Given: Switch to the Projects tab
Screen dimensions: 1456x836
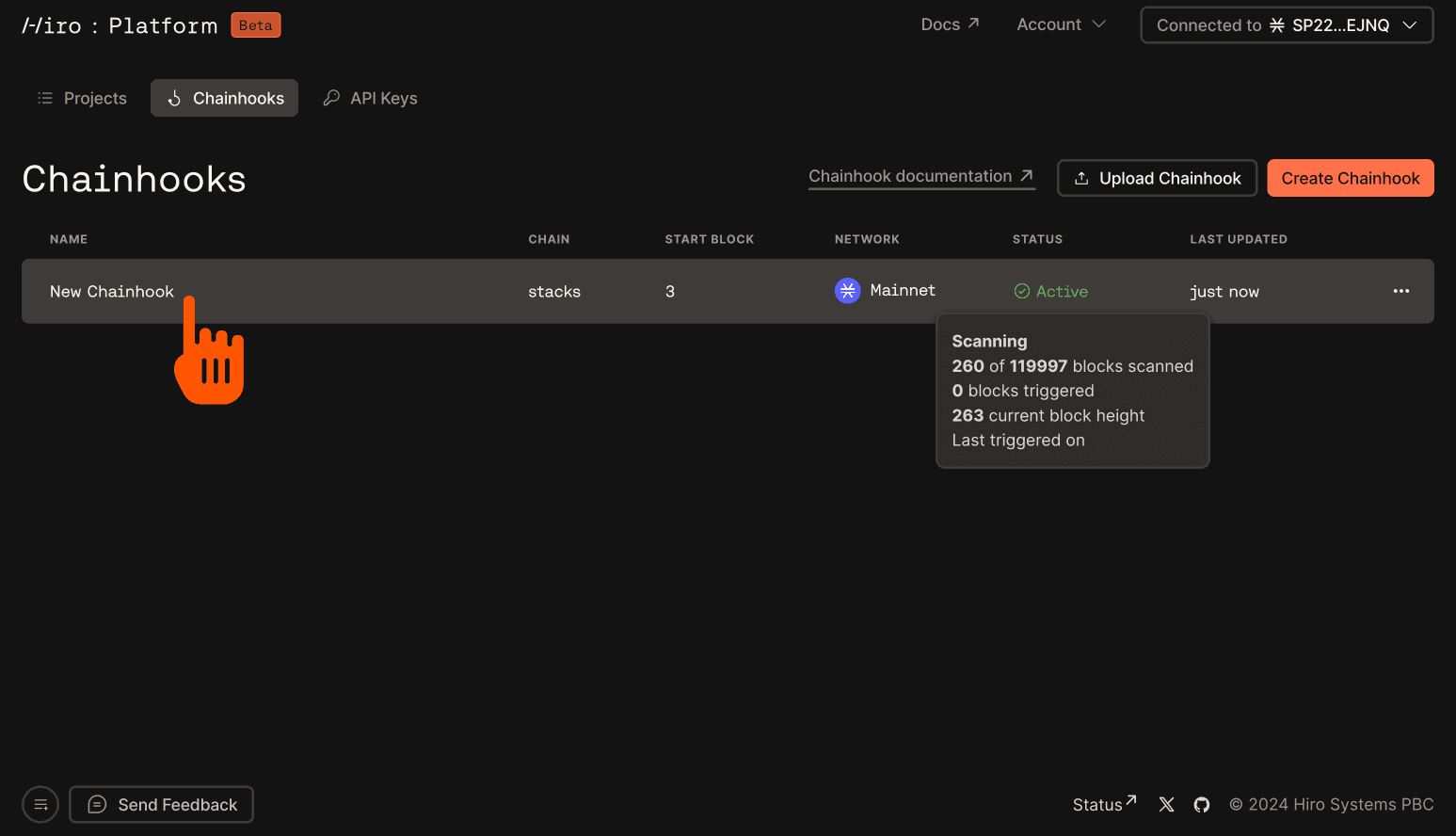Looking at the screenshot, I should pyautogui.click(x=82, y=98).
